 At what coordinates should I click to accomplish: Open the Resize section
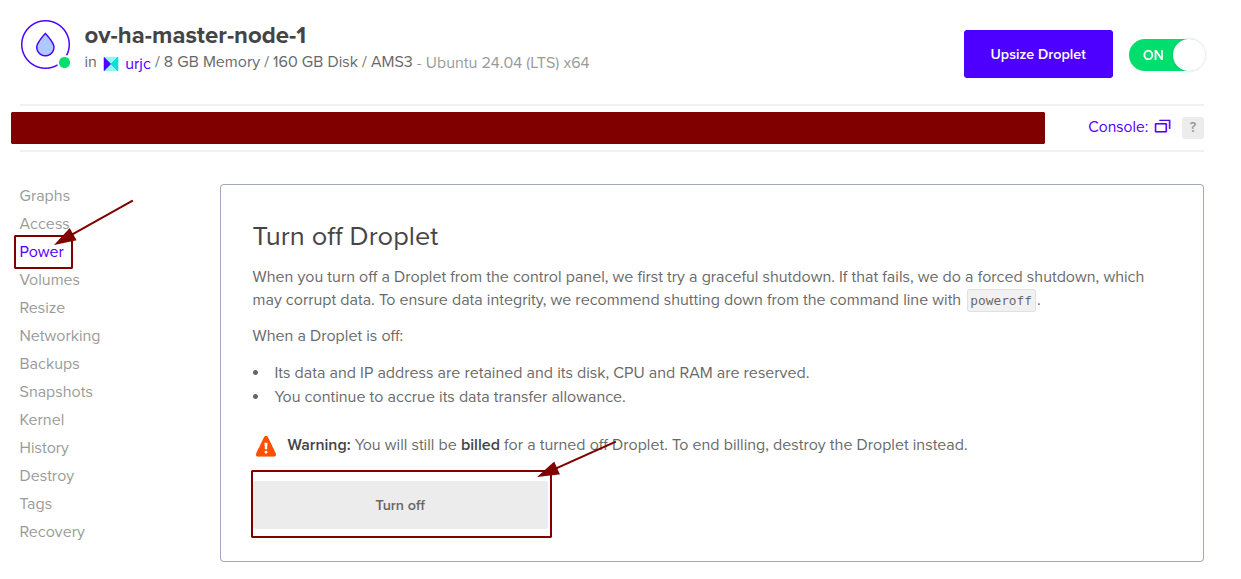pos(42,308)
